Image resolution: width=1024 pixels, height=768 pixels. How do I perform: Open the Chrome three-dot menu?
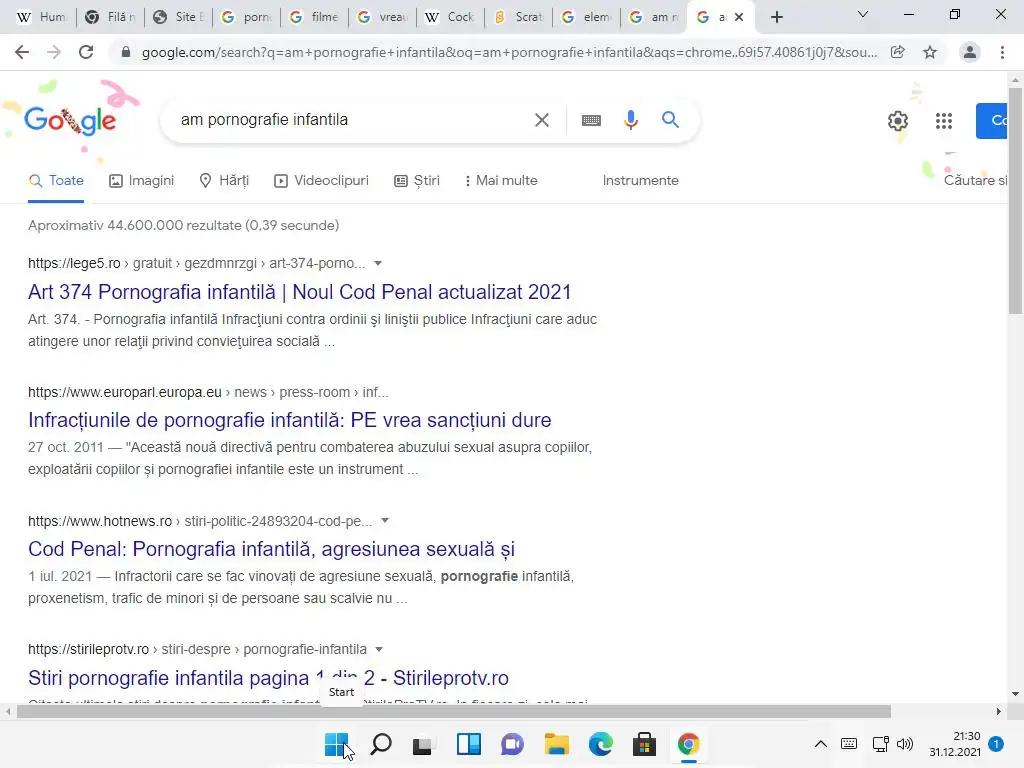point(1002,52)
